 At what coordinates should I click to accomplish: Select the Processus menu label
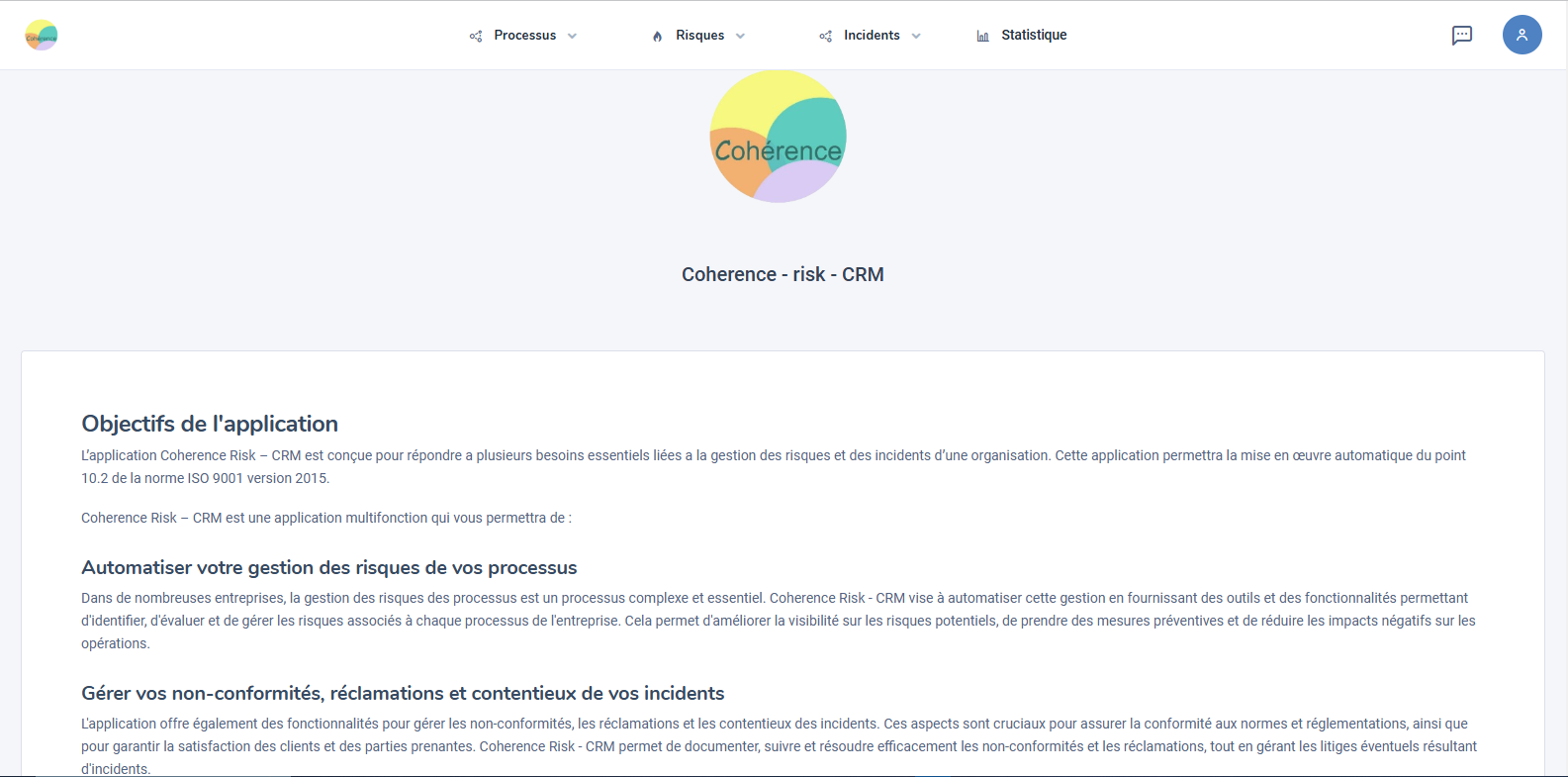click(524, 35)
